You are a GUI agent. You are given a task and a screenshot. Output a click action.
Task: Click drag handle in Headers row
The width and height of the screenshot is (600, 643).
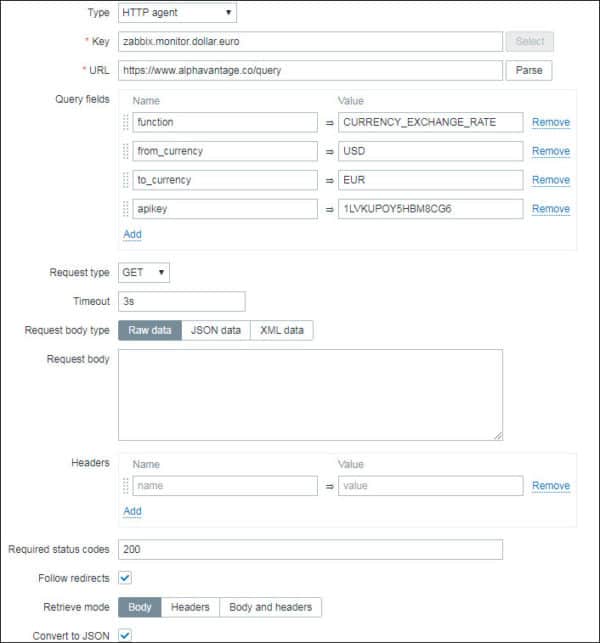[126, 486]
